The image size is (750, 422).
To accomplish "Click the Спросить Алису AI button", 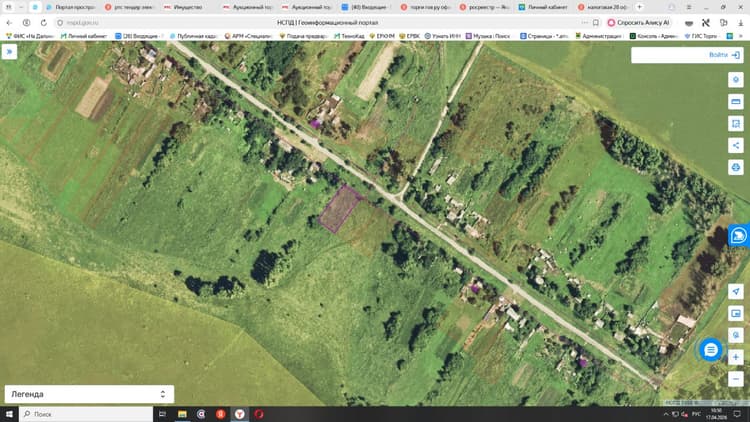I will (639, 22).
